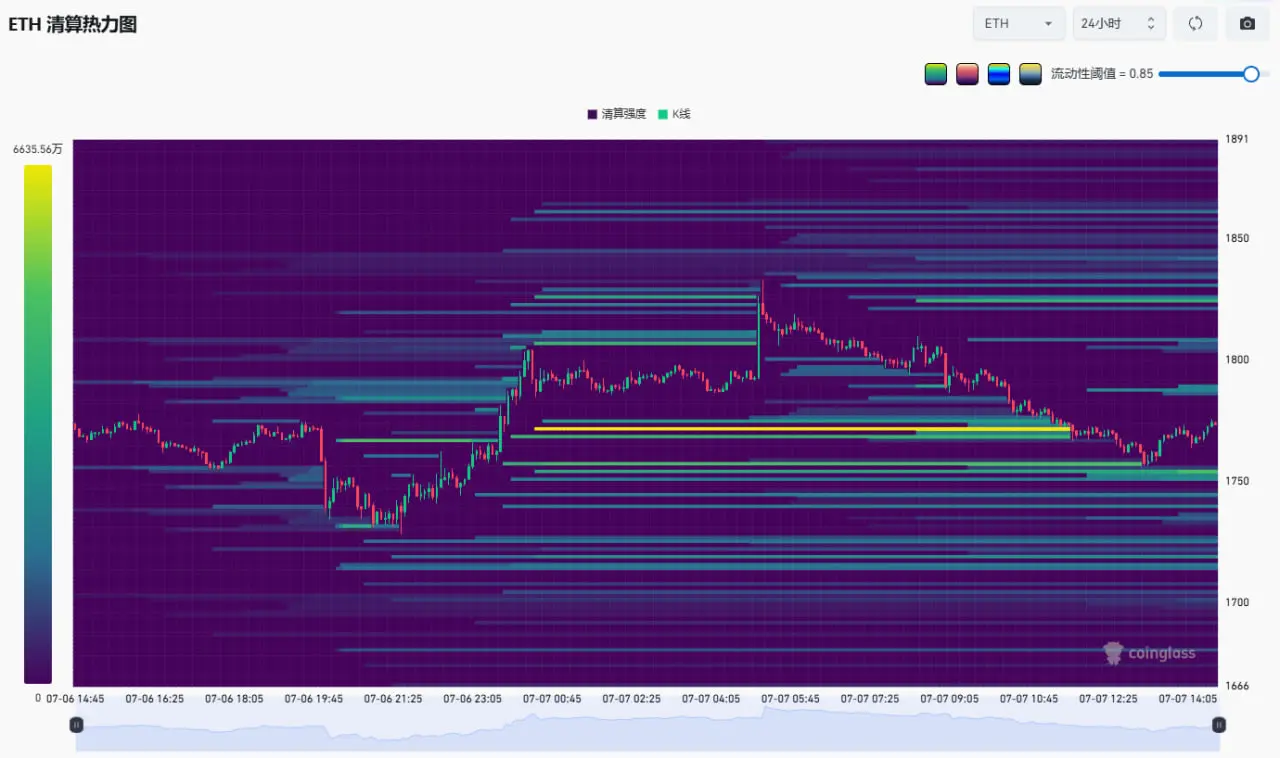Screen dimensions: 1280x758
Task: Click the 07-07 07:25 time axis label
Action: pyautogui.click(x=870, y=699)
